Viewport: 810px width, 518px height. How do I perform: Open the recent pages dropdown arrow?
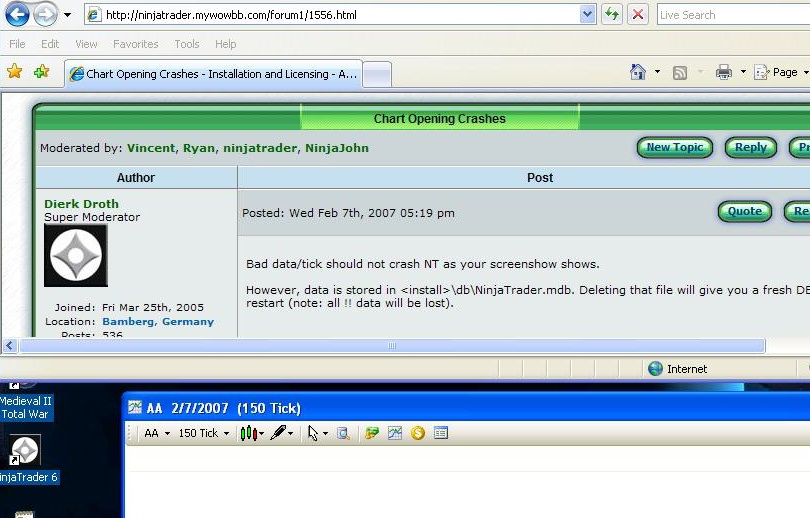click(x=68, y=15)
